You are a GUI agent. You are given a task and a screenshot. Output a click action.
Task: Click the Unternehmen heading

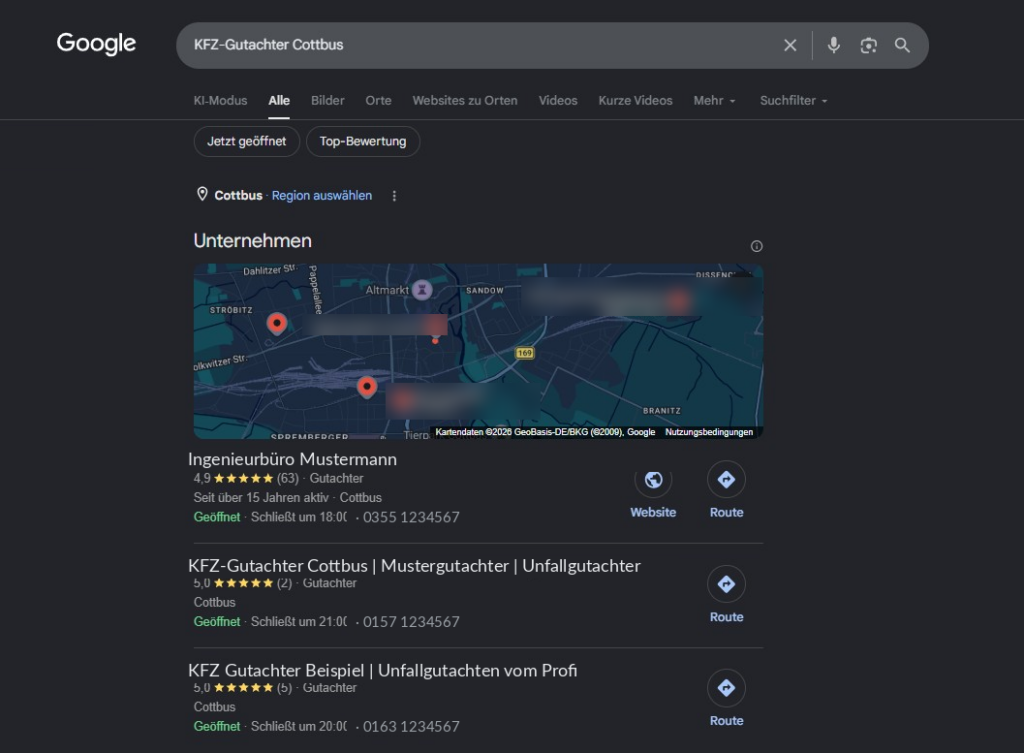252,240
